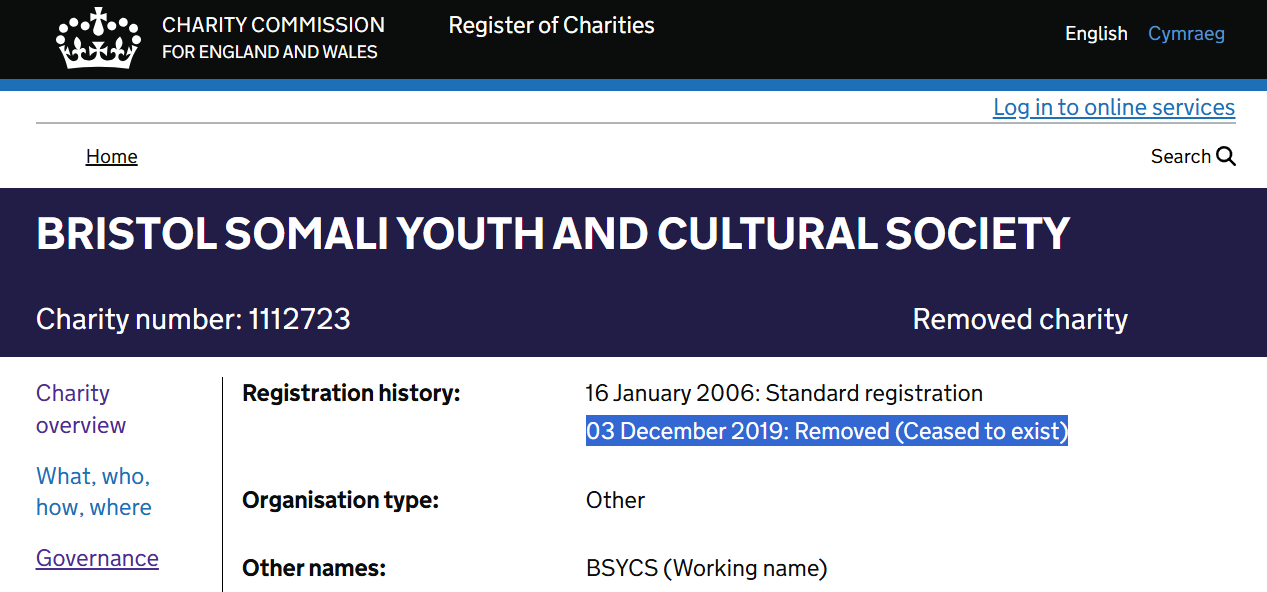1267x592 pixels.
Task: Click the Charity Commission for England and Wales text
Action: pos(272,38)
